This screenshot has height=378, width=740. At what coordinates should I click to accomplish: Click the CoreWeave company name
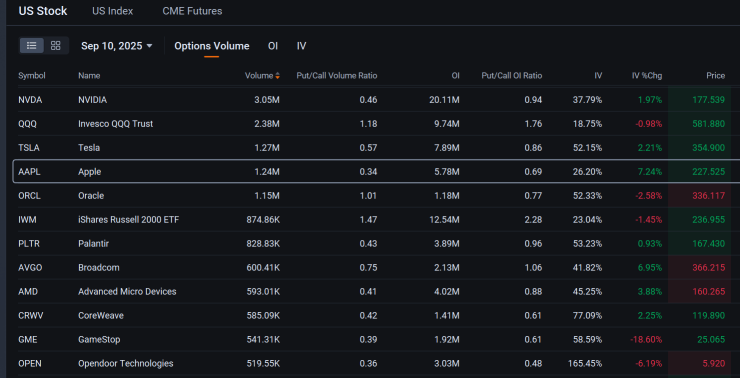(101, 316)
